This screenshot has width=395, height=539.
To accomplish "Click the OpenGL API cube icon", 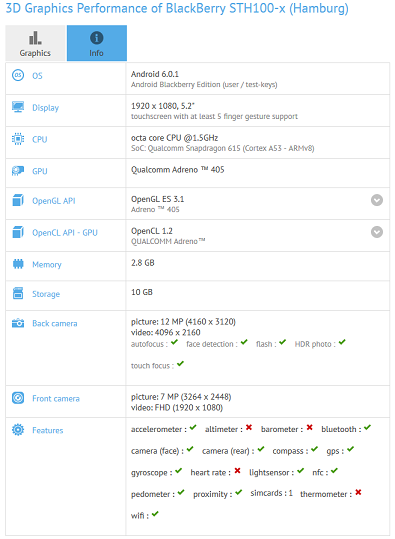I will click(18, 200).
